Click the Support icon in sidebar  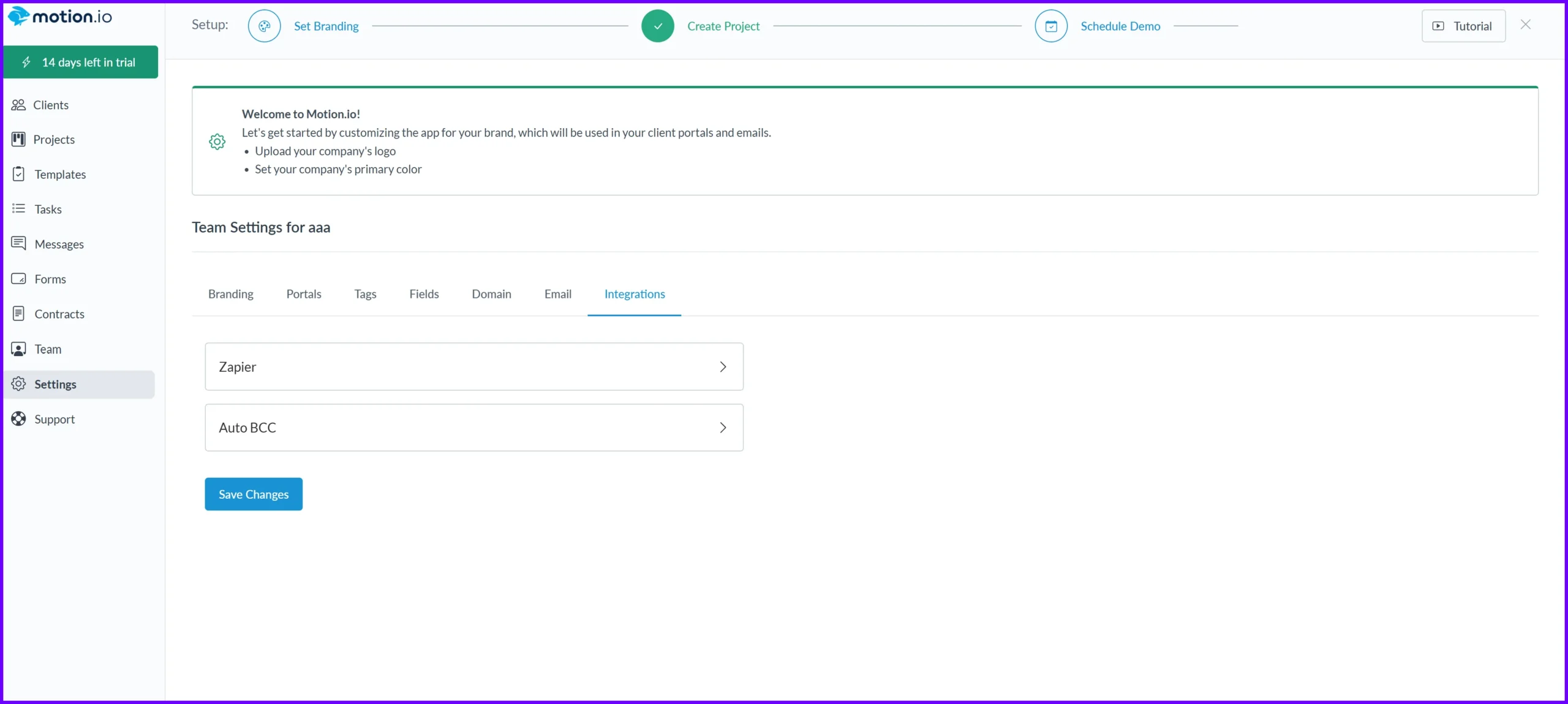(x=19, y=418)
